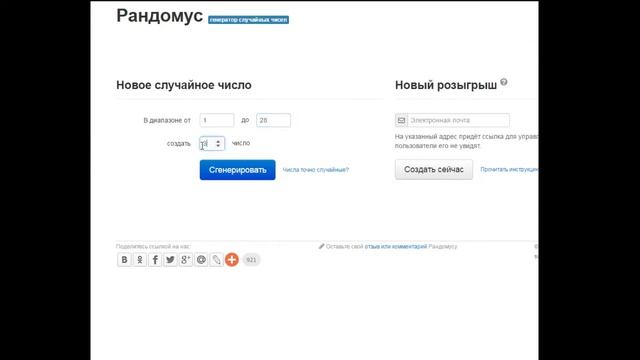Click the В диапазоне от label

point(167,120)
